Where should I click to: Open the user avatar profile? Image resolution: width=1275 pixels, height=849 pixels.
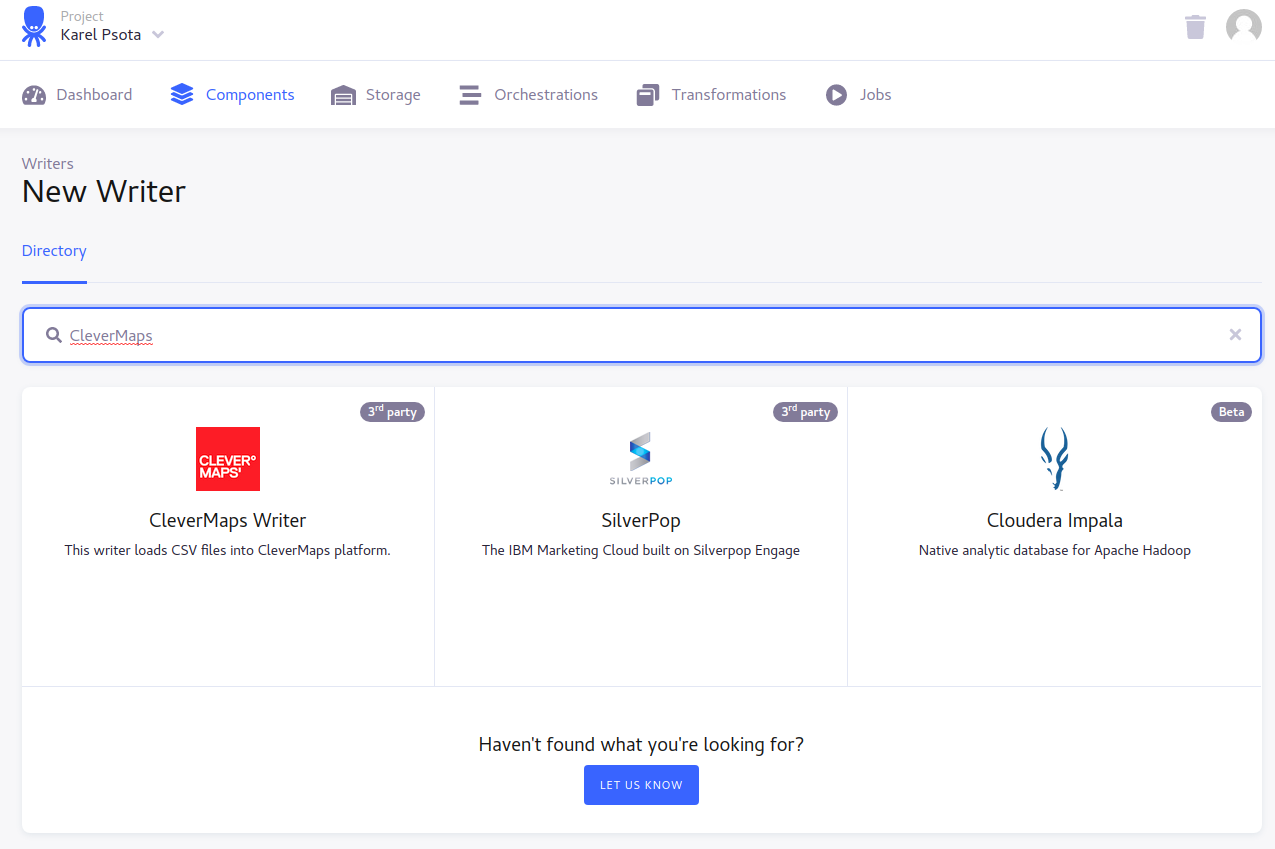(x=1243, y=27)
